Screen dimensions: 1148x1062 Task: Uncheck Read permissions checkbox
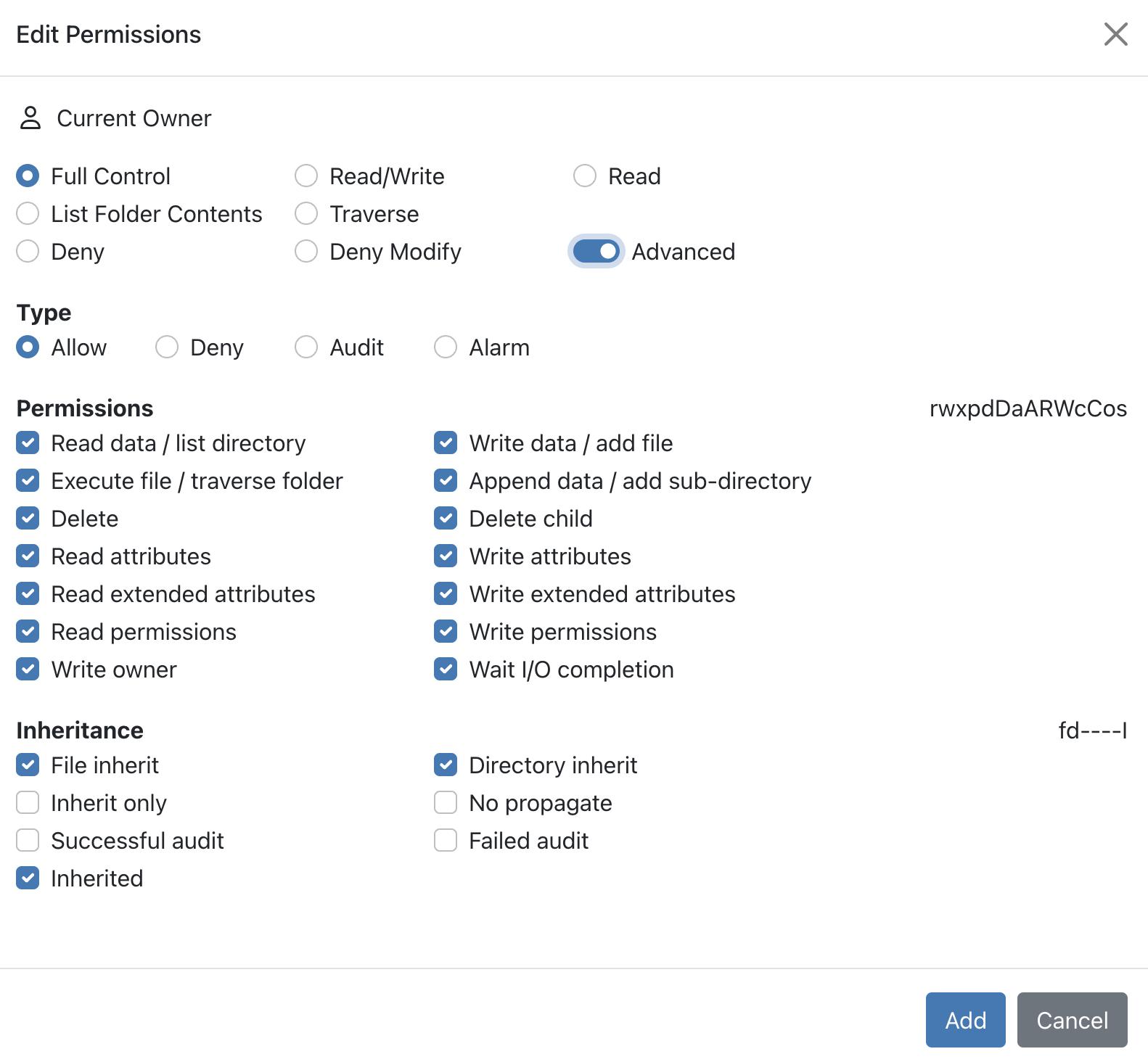28,631
